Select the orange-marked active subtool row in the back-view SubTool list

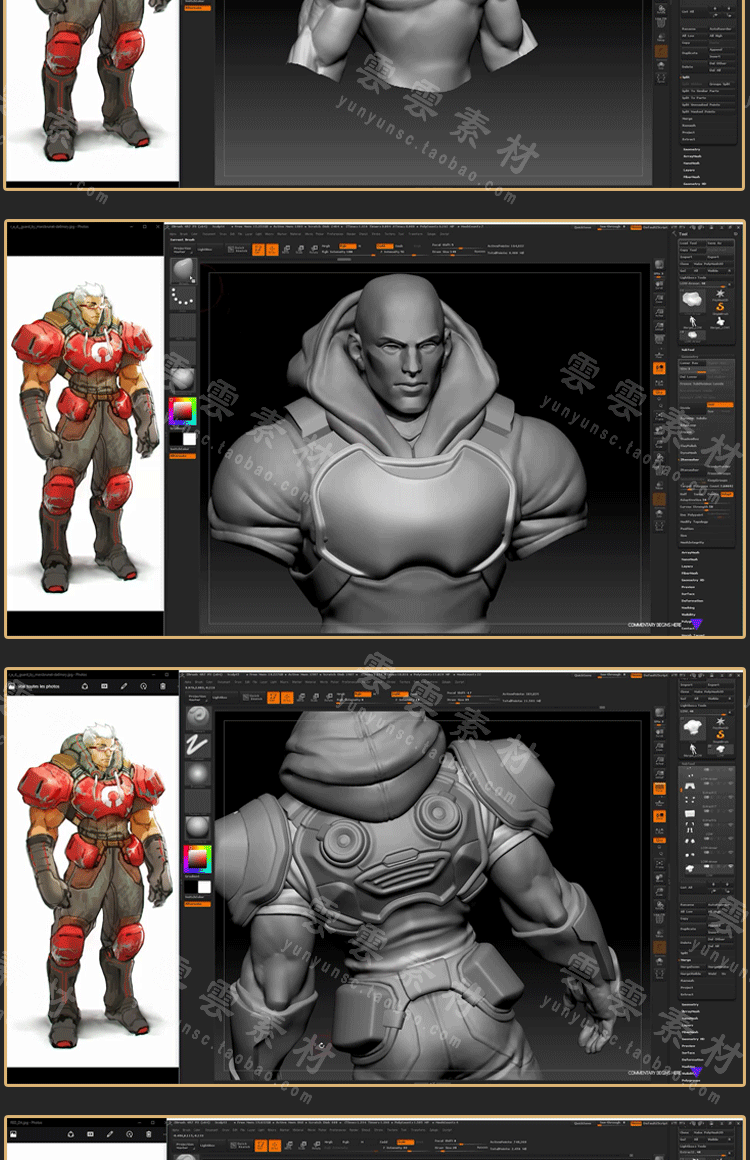click(x=707, y=786)
